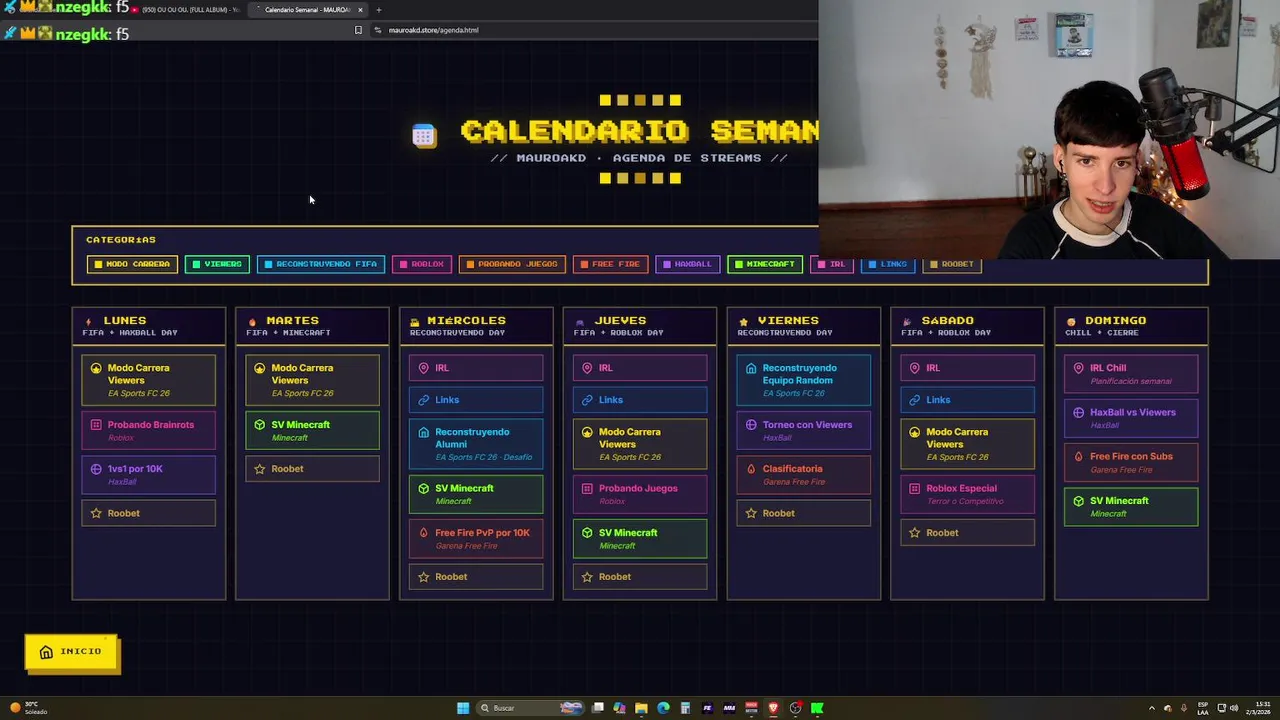Screen dimensions: 1280x720
Task: Open the Windows Start menu
Action: tap(463, 708)
